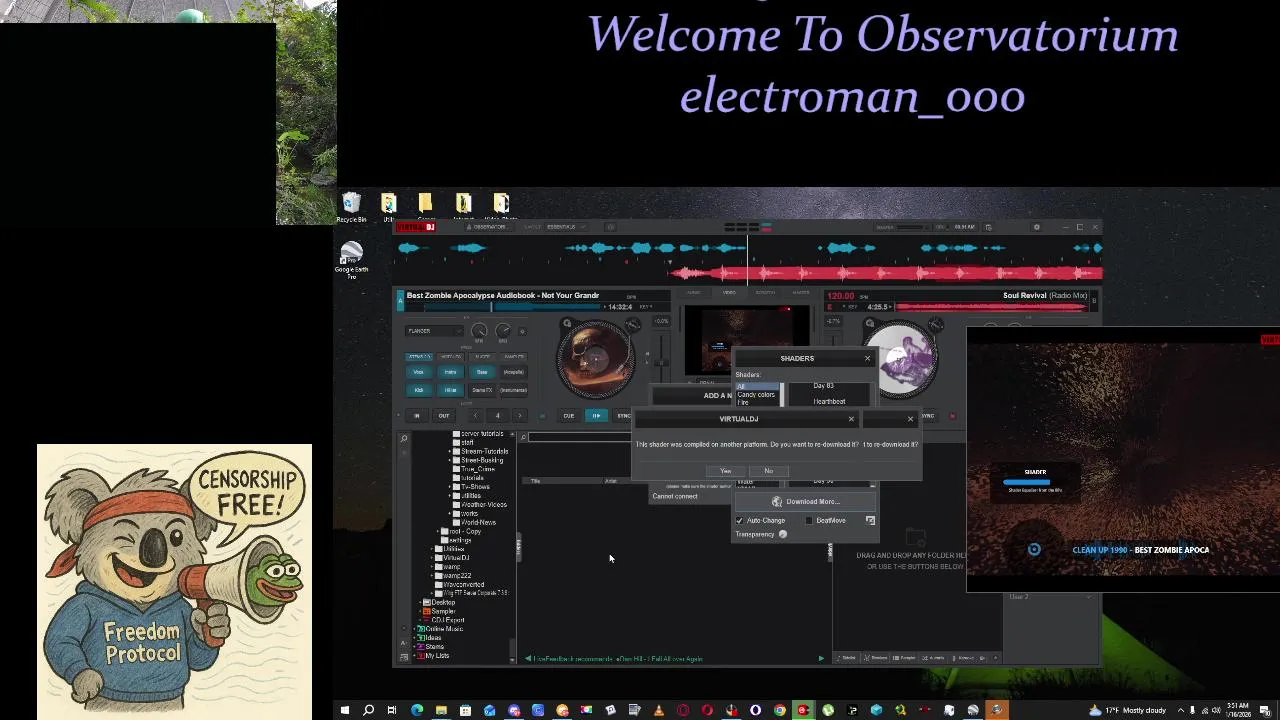This screenshot has height=720, width=1280.
Task: Open the taskbar Search icon
Action: (369, 711)
